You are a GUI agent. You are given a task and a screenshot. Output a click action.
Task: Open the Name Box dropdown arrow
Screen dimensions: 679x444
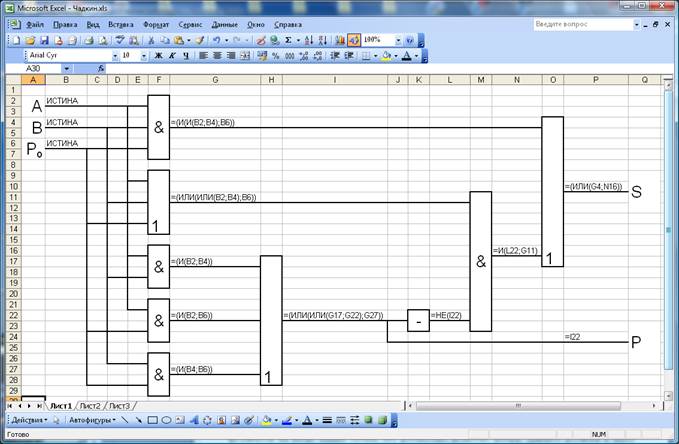(x=66, y=68)
